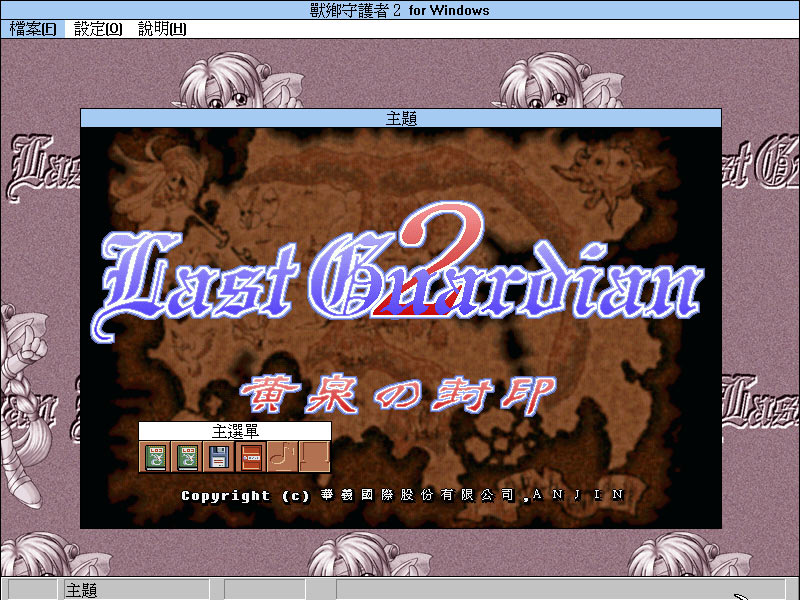Open the 設定(O) menu
800x600 pixels.
(98, 29)
